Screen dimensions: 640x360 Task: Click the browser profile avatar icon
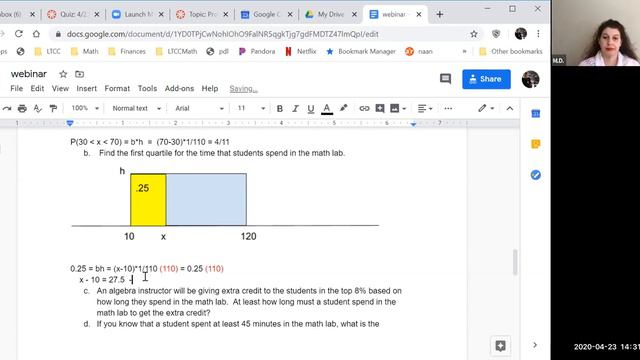coord(520,34)
